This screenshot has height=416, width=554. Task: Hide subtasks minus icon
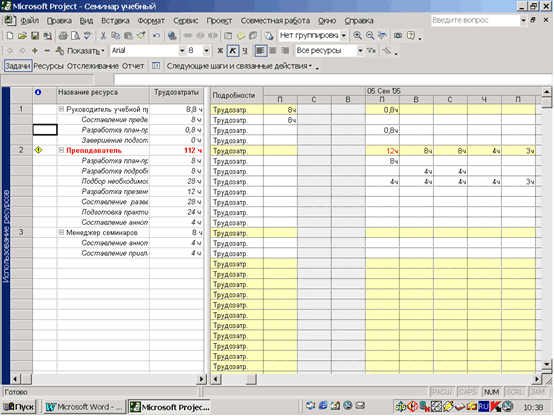click(x=47, y=51)
